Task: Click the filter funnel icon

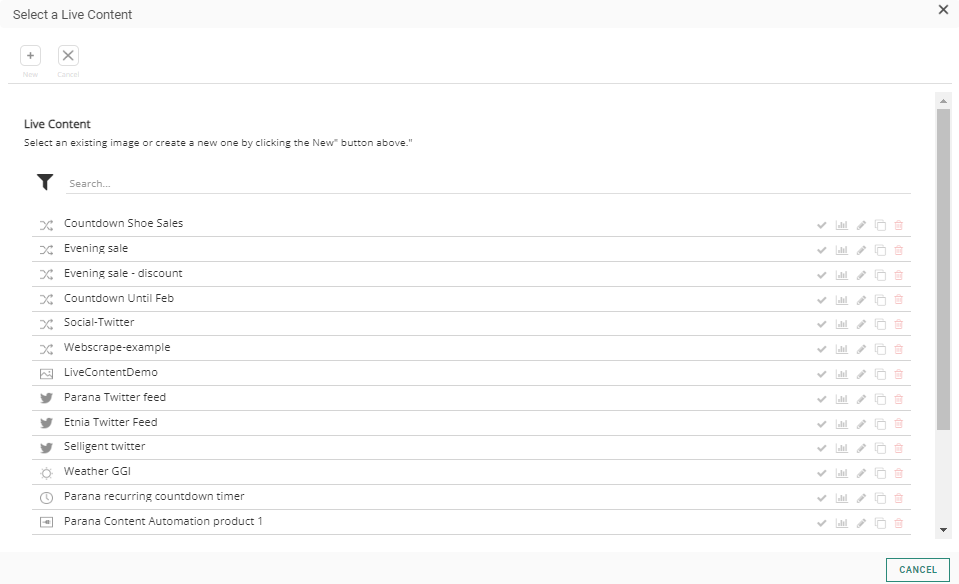Action: pyautogui.click(x=45, y=182)
